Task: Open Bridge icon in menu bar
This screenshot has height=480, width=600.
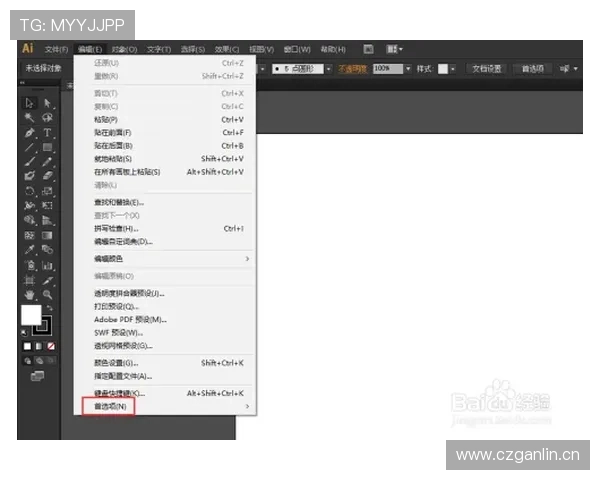Action: pos(368,49)
